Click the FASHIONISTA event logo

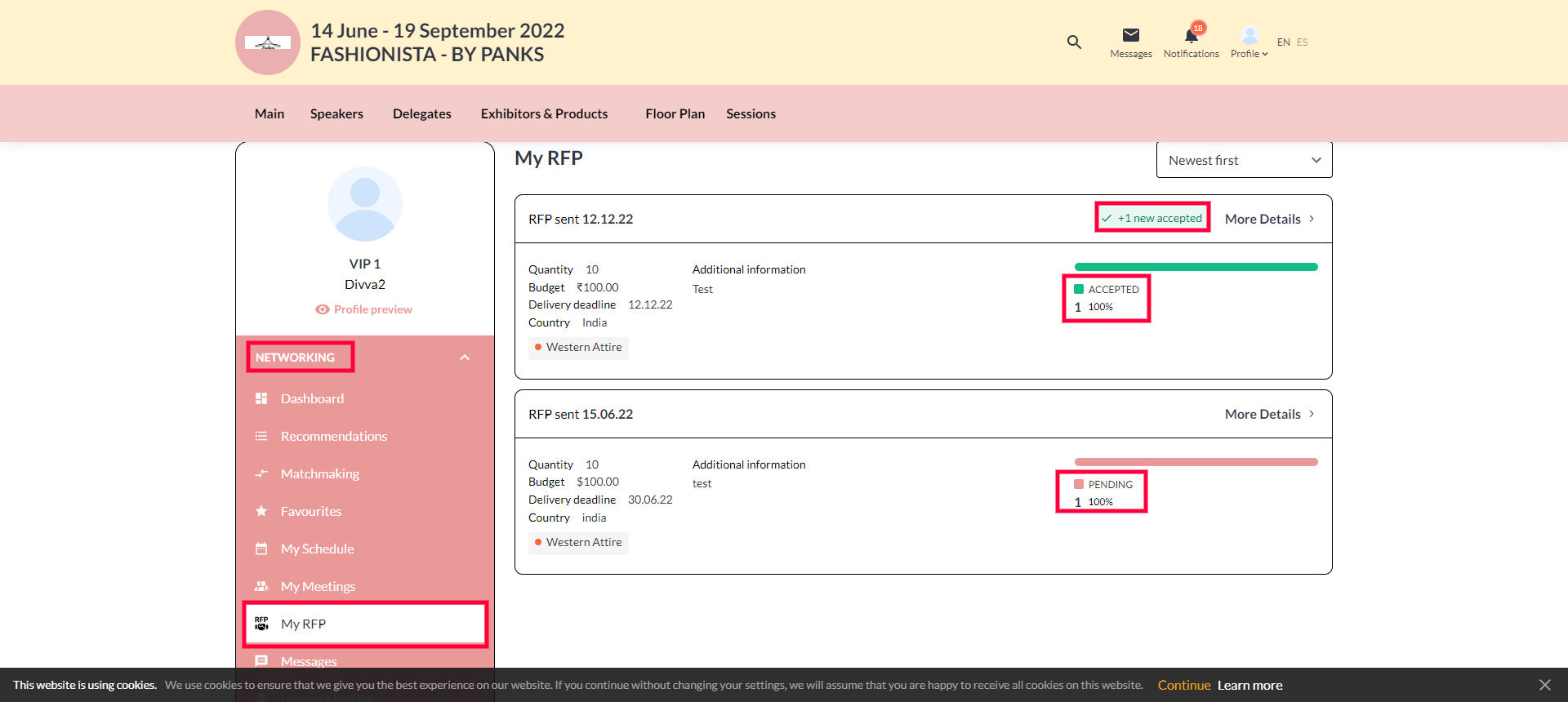tap(268, 42)
